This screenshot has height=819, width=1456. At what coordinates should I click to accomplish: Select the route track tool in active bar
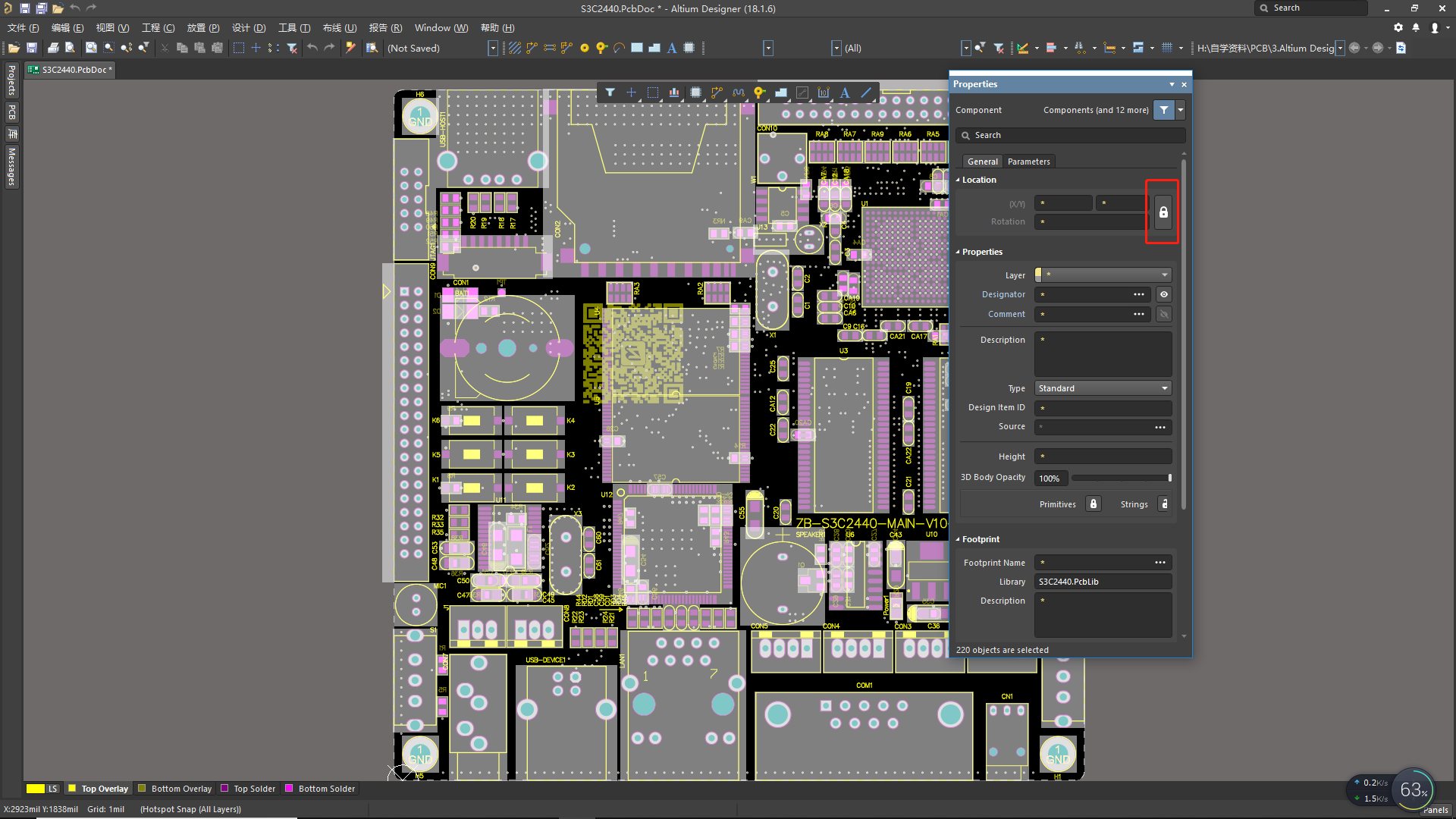click(717, 93)
